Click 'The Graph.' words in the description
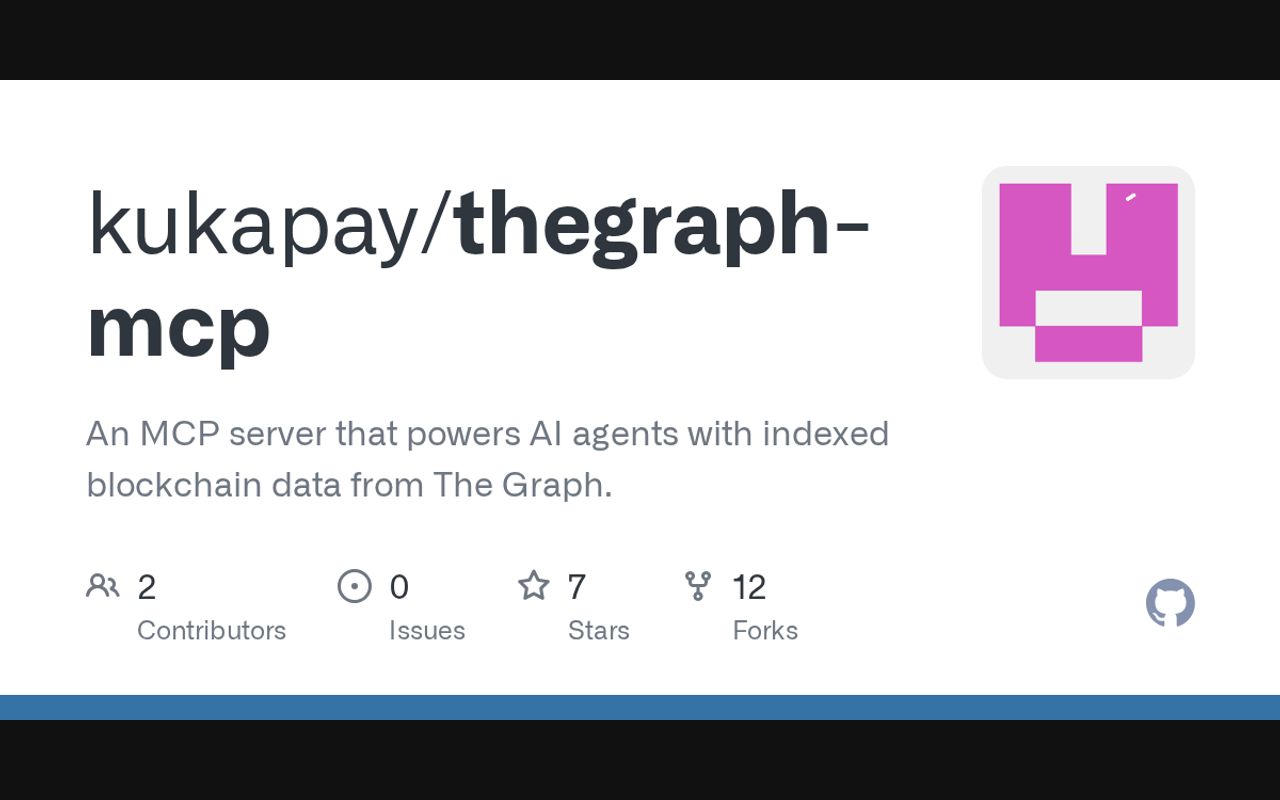 pyautogui.click(x=522, y=485)
